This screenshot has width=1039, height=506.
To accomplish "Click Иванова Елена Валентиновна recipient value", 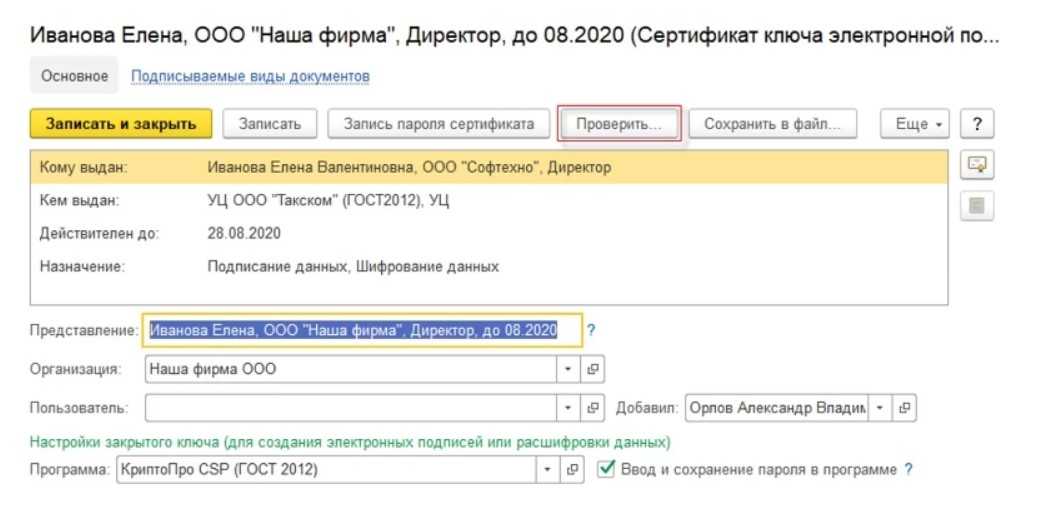I will click(409, 168).
